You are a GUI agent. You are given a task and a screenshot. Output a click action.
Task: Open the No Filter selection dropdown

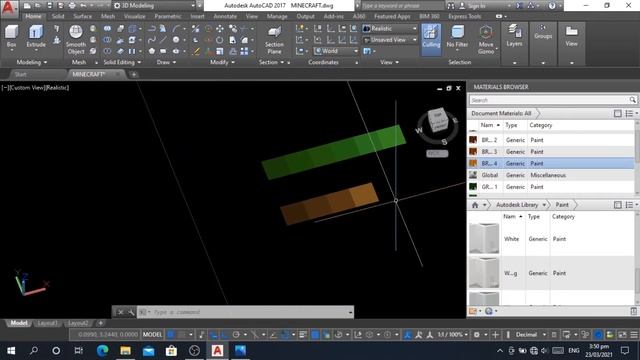pyautogui.click(x=457, y=37)
